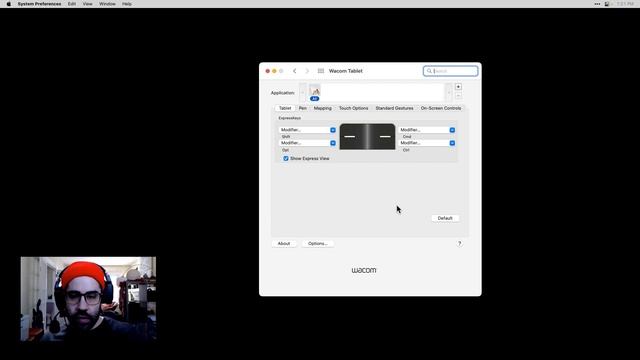The height and width of the screenshot is (360, 640).
Task: Open the Edit menu
Action: tap(72, 4)
